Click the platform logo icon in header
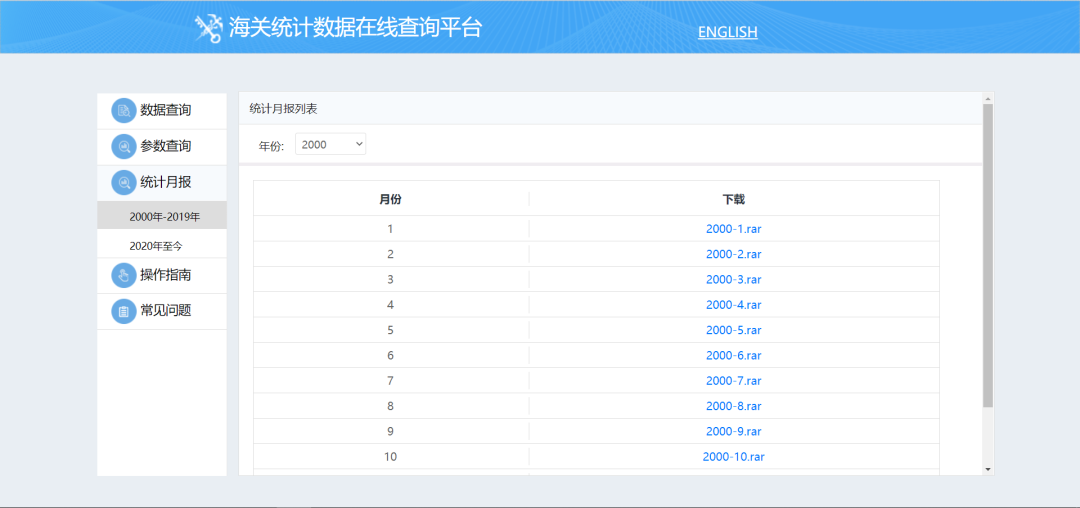 click(208, 28)
